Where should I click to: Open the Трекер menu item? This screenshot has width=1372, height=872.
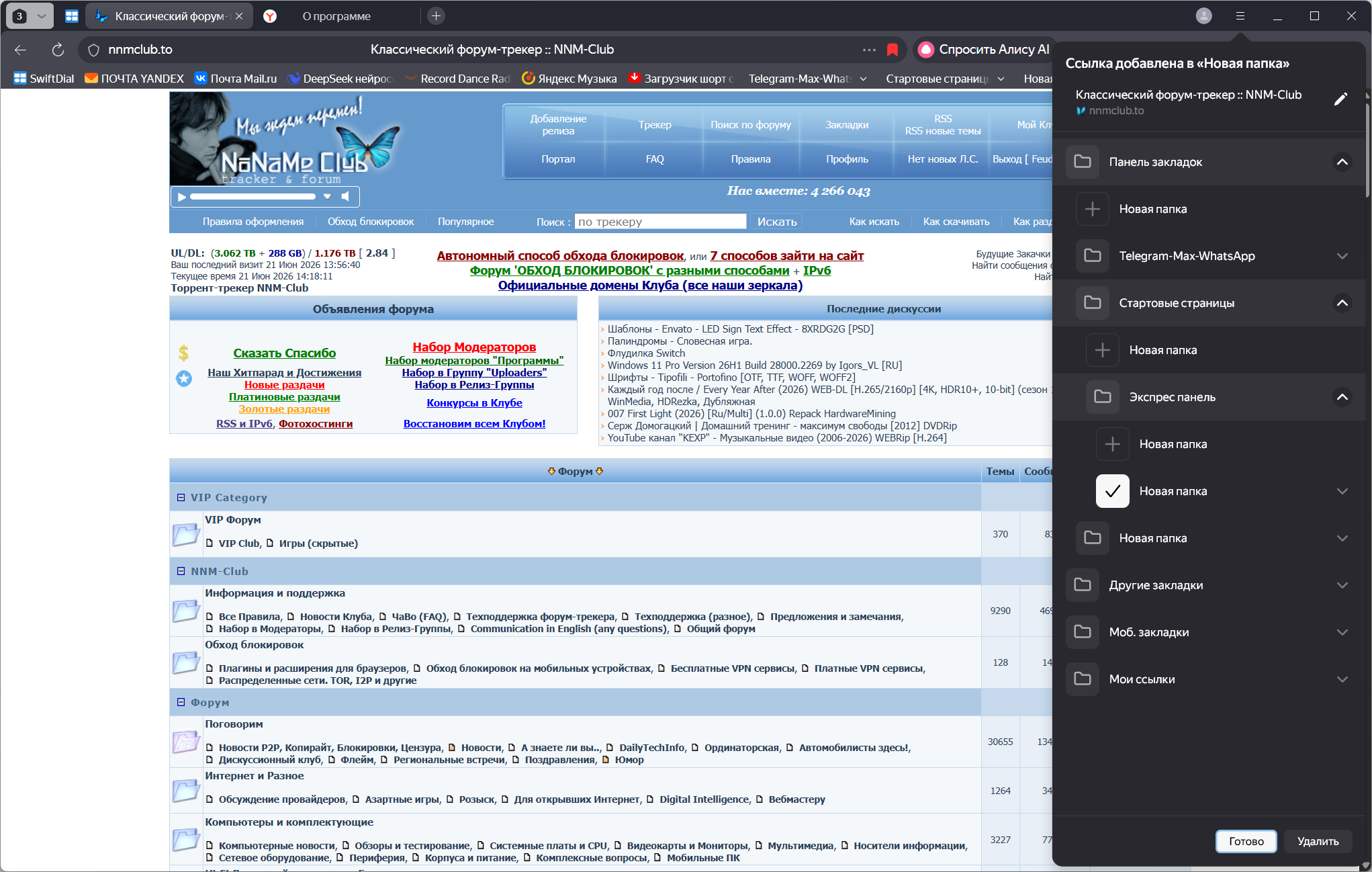(655, 125)
